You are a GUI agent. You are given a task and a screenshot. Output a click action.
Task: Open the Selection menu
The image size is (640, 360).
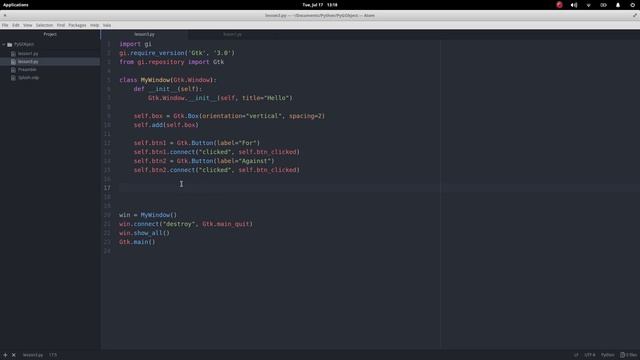[x=44, y=25]
